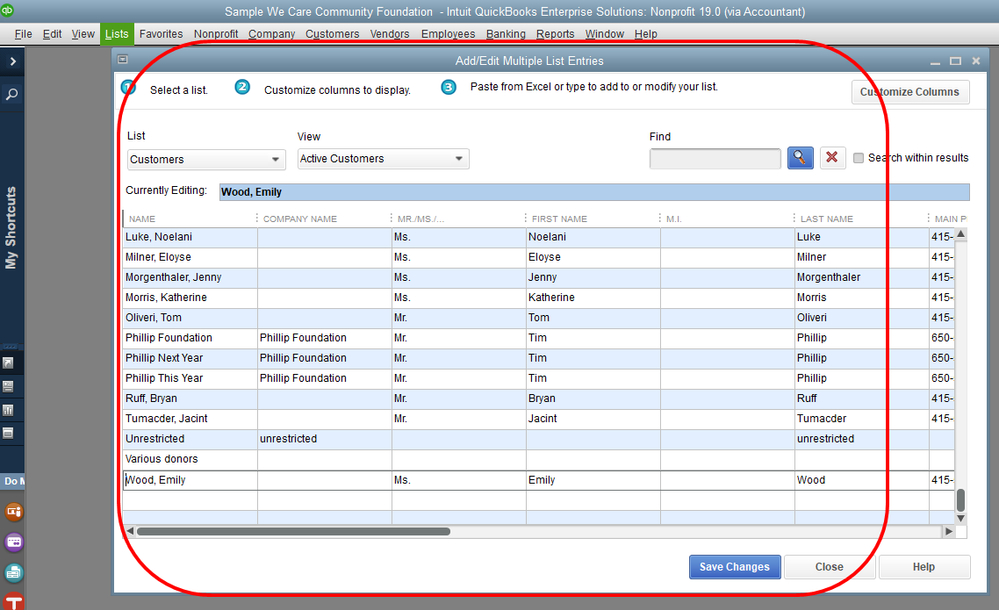
Task: Open the dialog's window control menu icon
Action: click(123, 60)
